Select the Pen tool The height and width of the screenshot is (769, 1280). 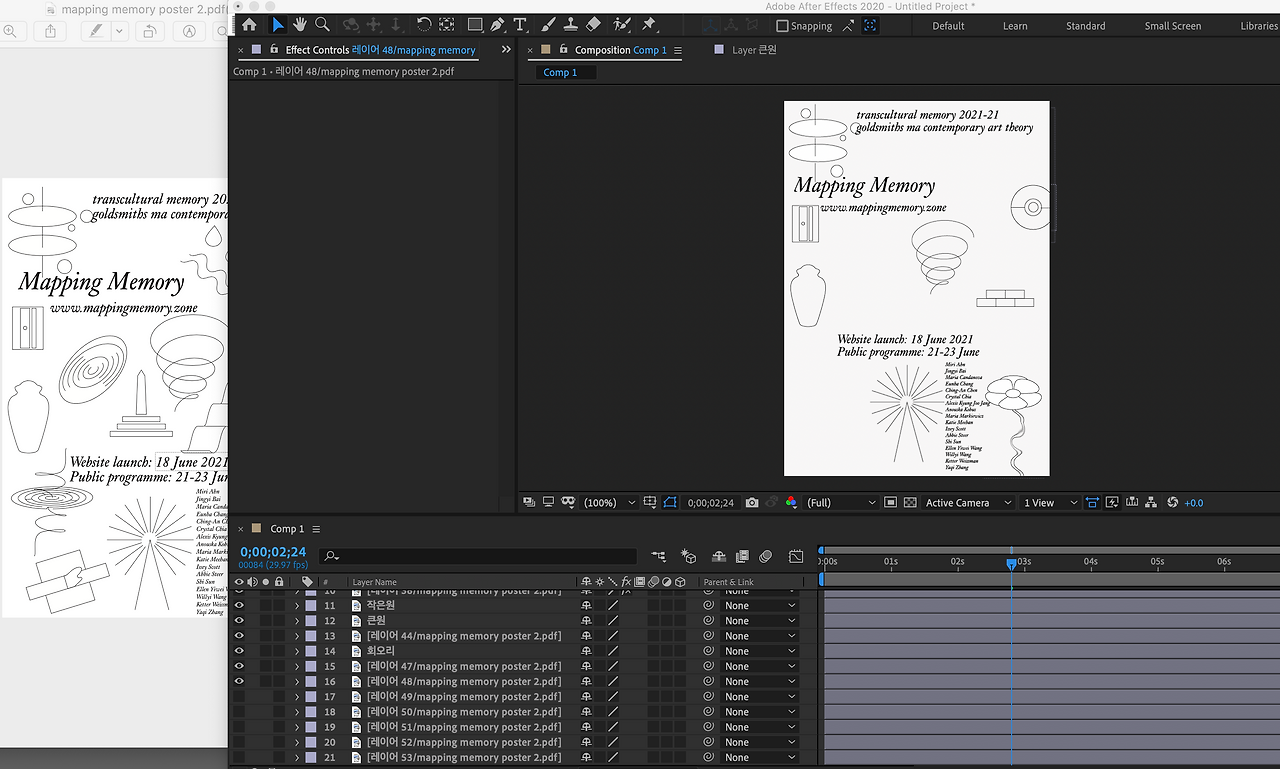497,24
